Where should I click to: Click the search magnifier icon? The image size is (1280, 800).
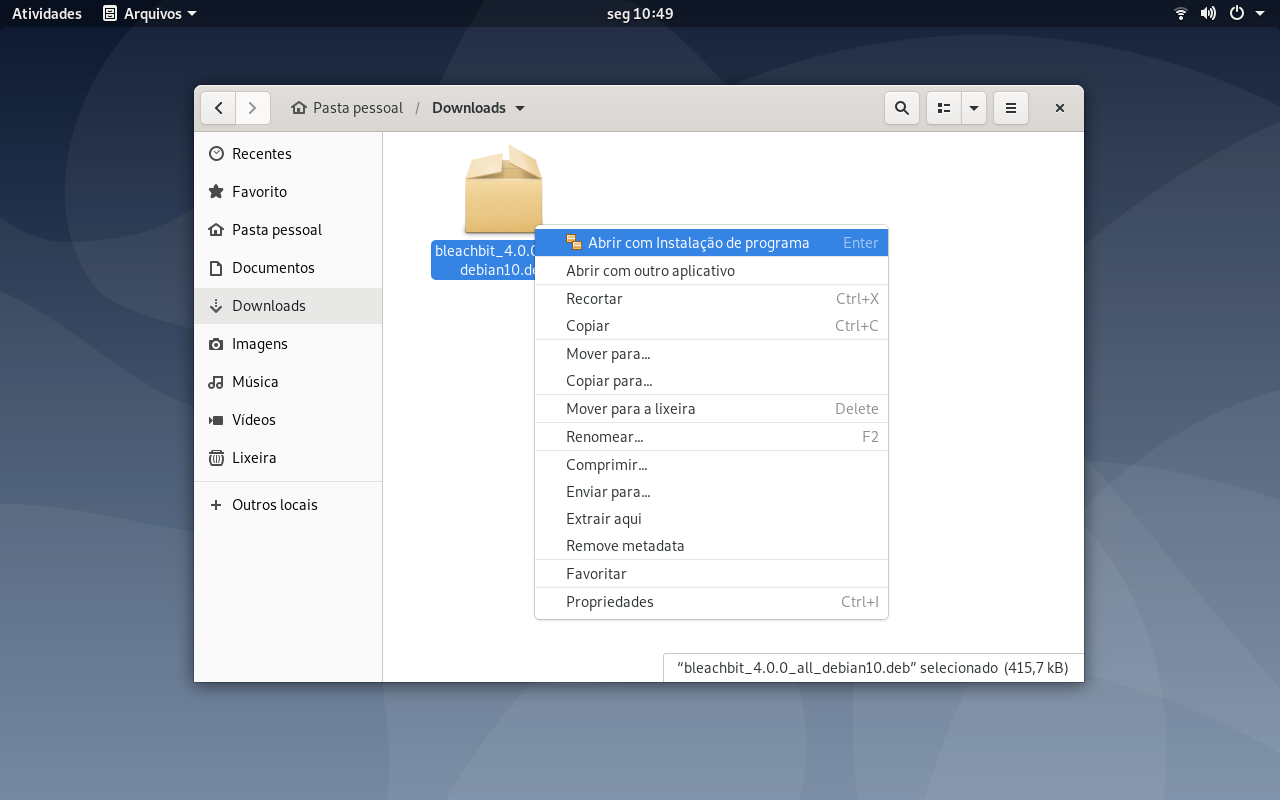pos(902,108)
